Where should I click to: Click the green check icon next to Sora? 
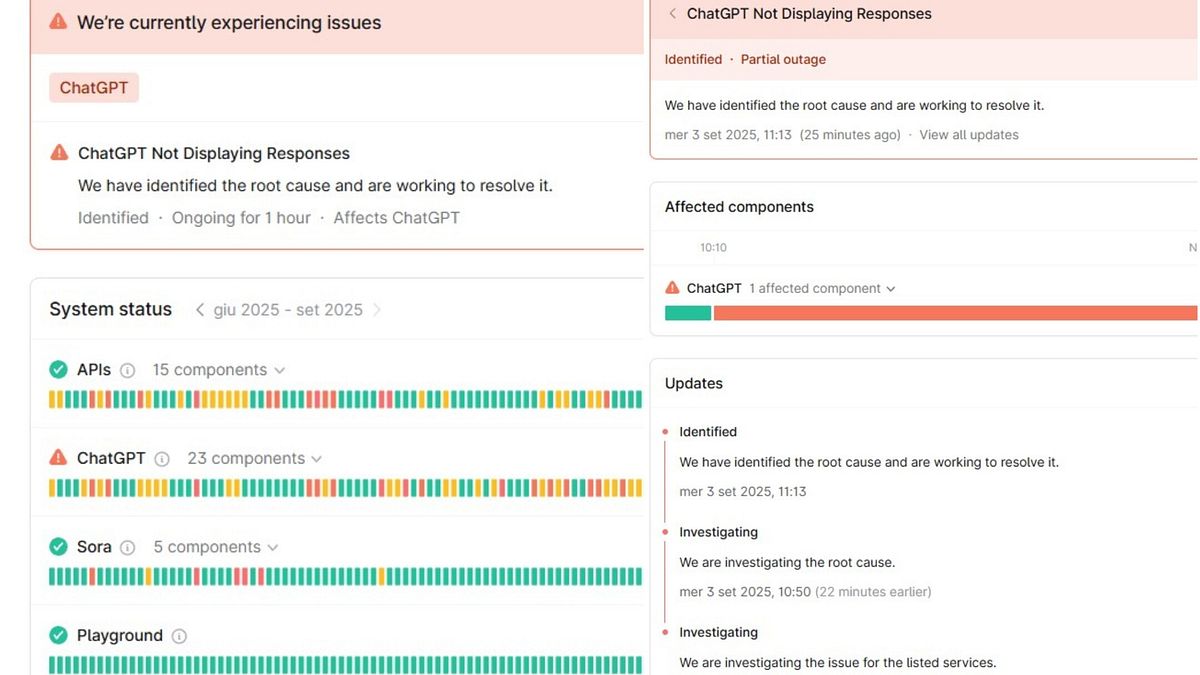tap(59, 547)
